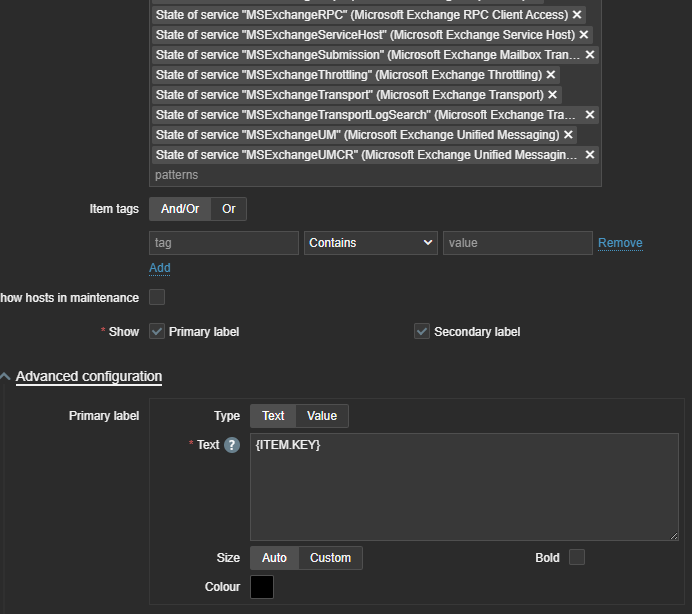Click the Add tag link
The image size is (692, 614).
[x=160, y=268]
